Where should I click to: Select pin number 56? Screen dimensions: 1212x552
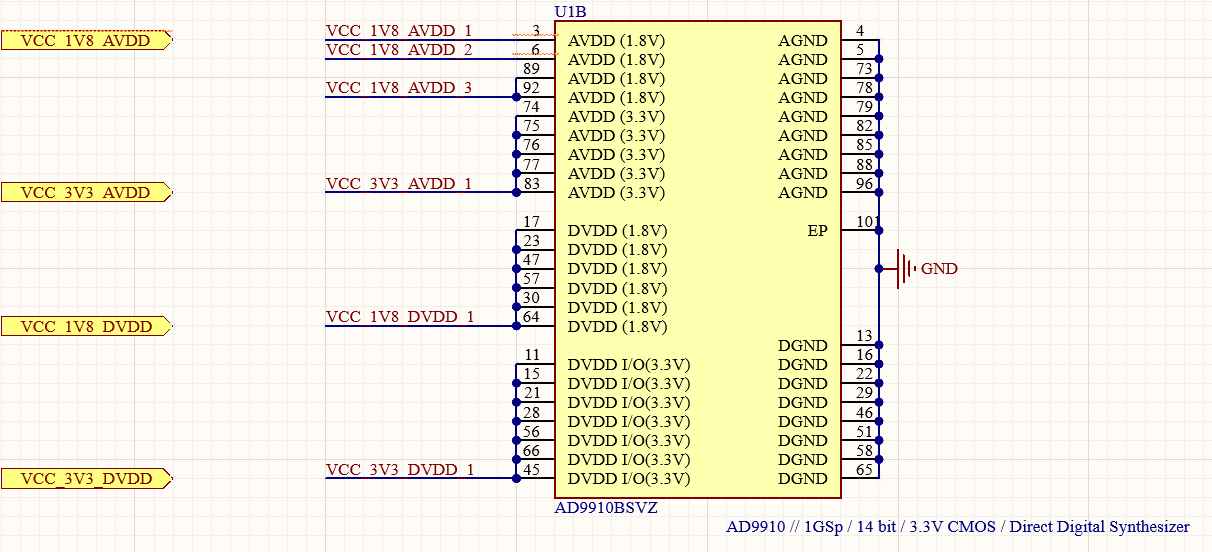pyautogui.click(x=532, y=431)
